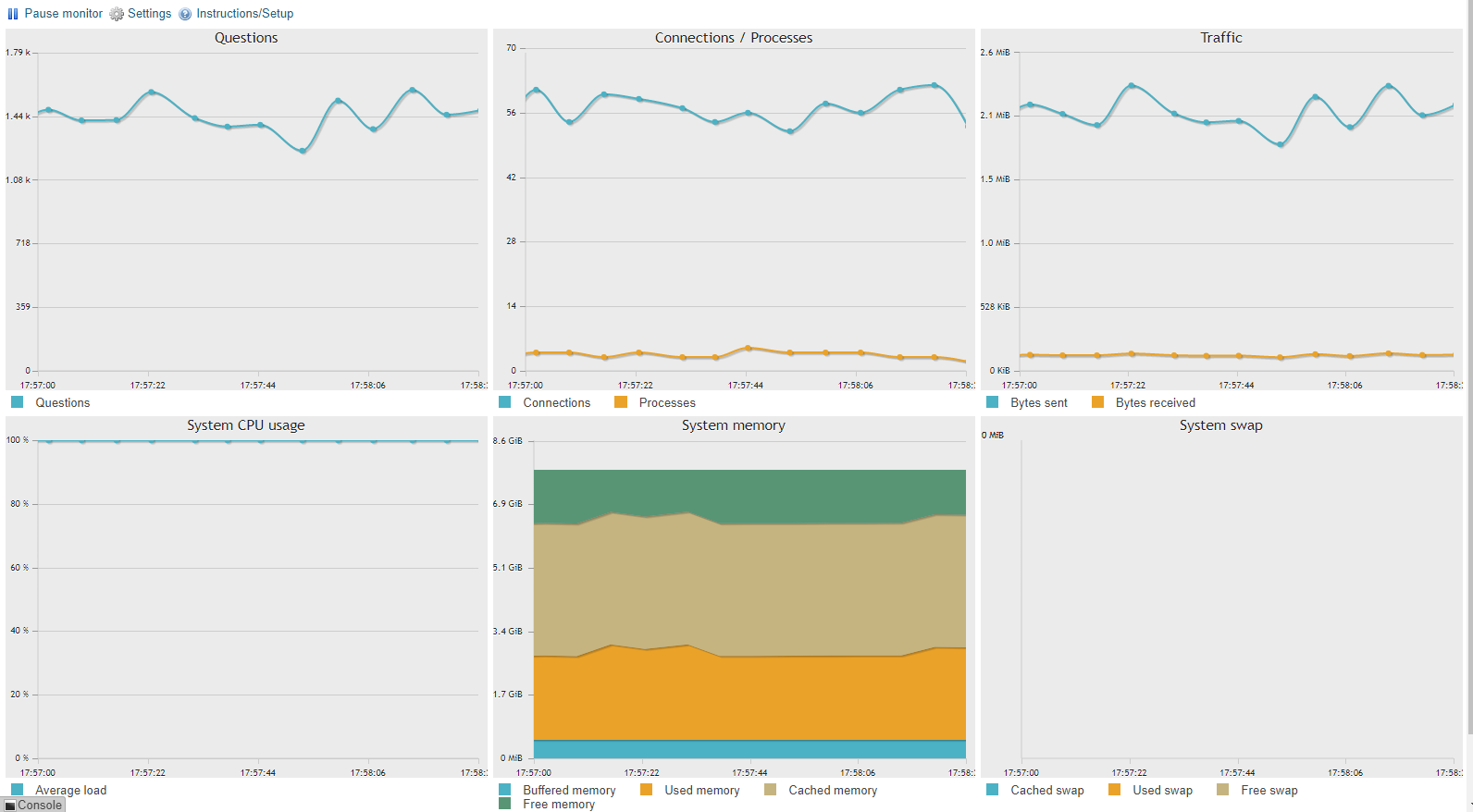1473x812 pixels.
Task: Click the Free memory green swatch
Action: point(504,804)
